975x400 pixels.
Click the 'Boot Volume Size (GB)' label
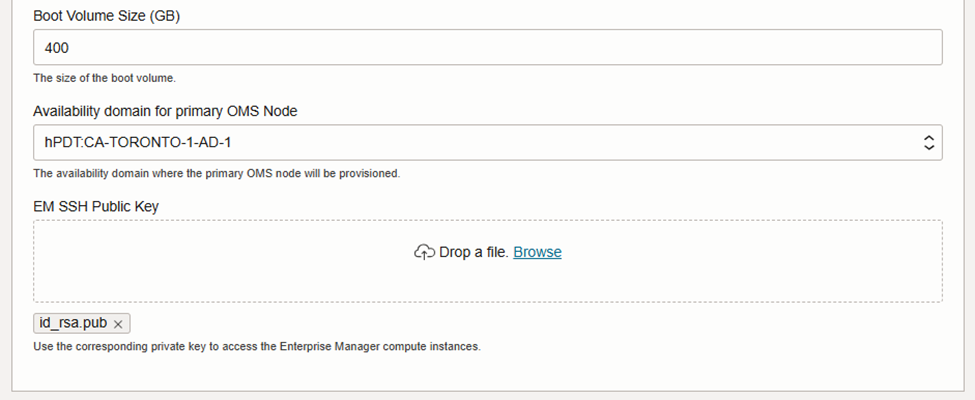coord(106,17)
